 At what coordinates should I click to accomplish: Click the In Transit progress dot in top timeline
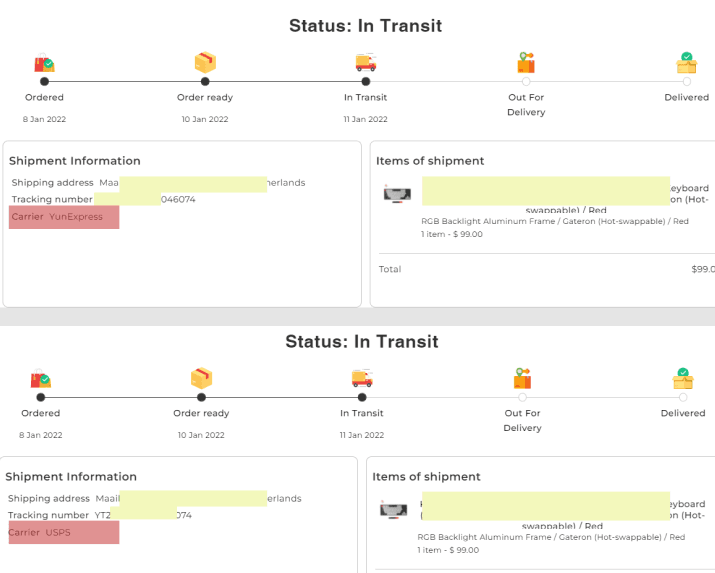pyautogui.click(x=365, y=81)
